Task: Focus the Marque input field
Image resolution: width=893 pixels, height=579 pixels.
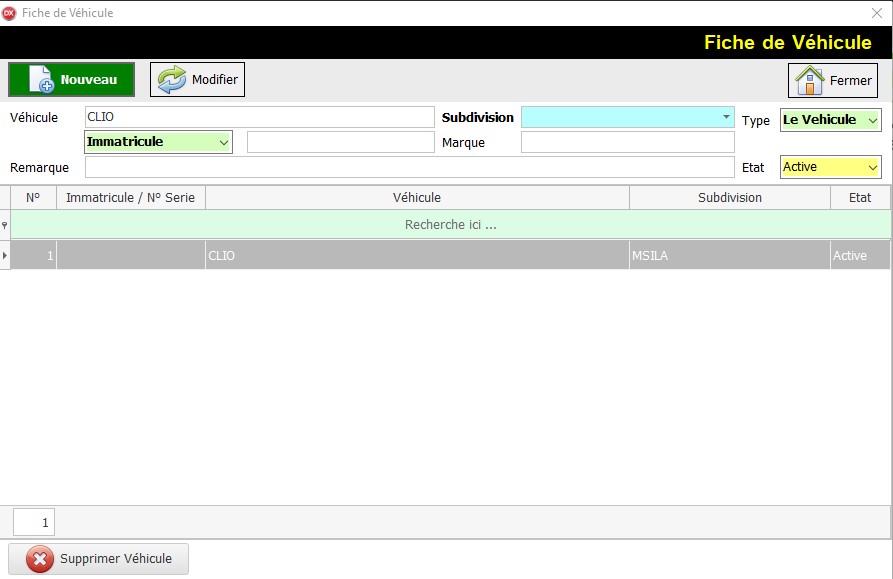Action: [x=627, y=143]
